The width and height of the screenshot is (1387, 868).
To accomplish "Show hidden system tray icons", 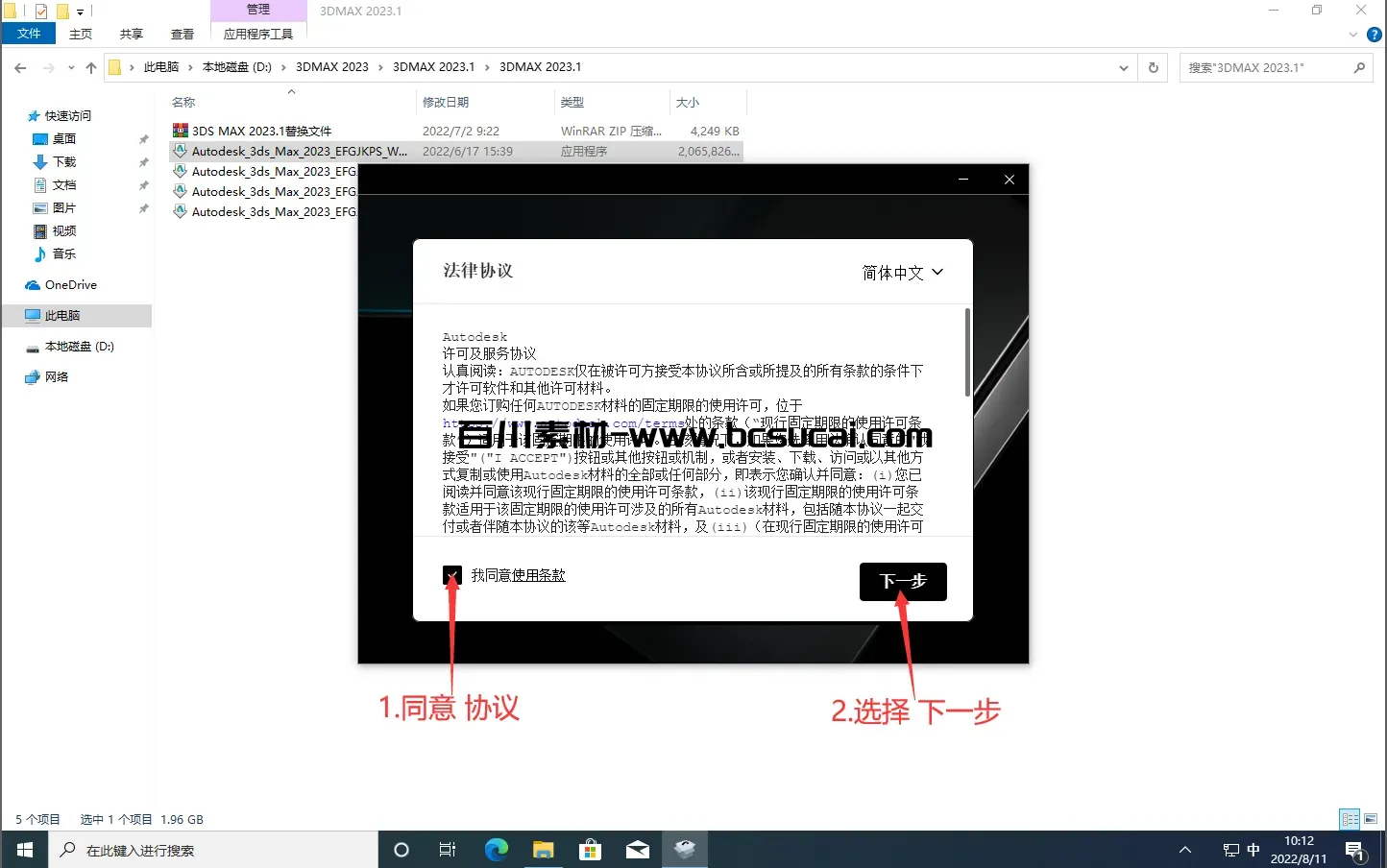I will (x=1185, y=850).
